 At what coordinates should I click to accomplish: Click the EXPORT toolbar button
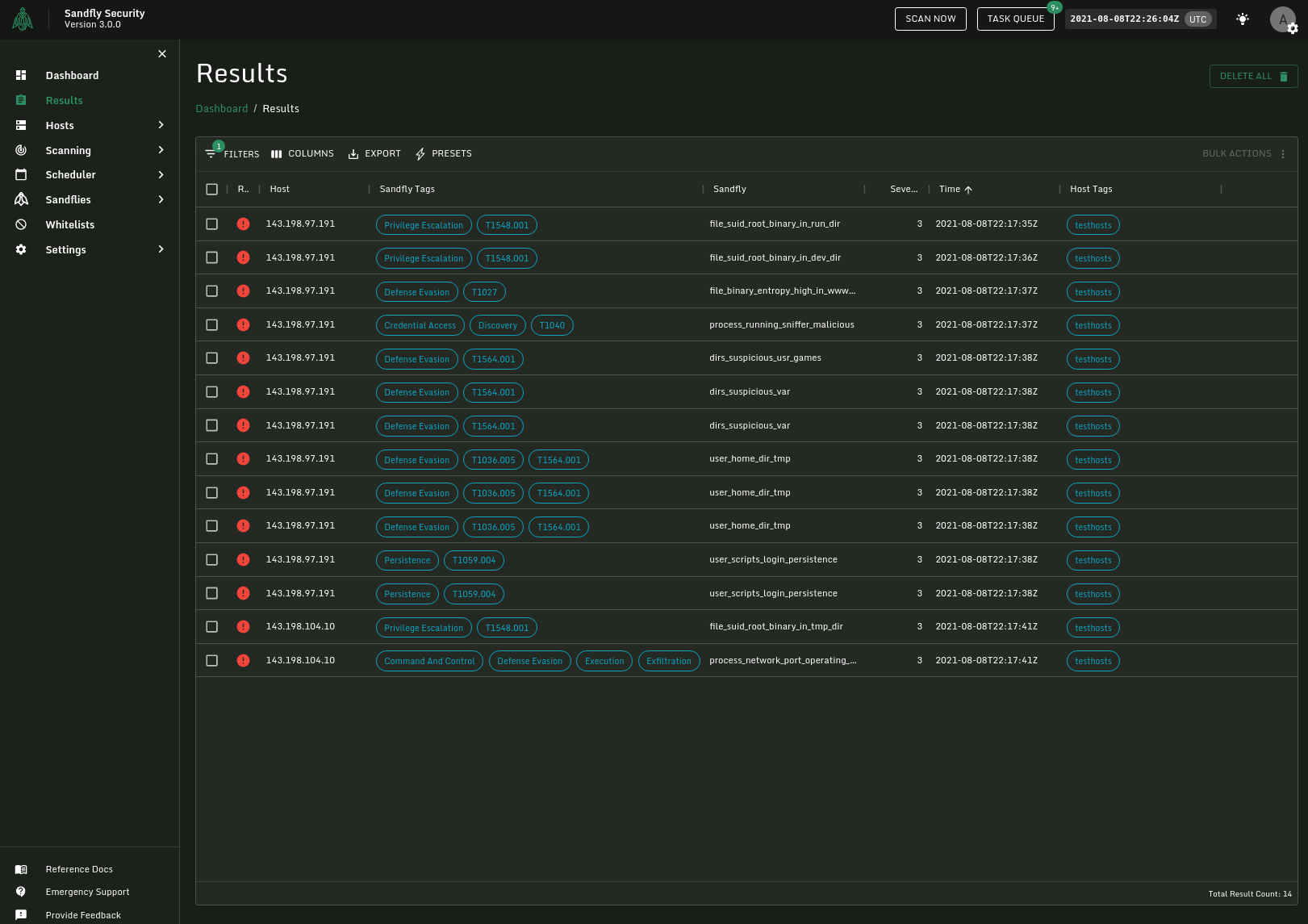coord(374,154)
